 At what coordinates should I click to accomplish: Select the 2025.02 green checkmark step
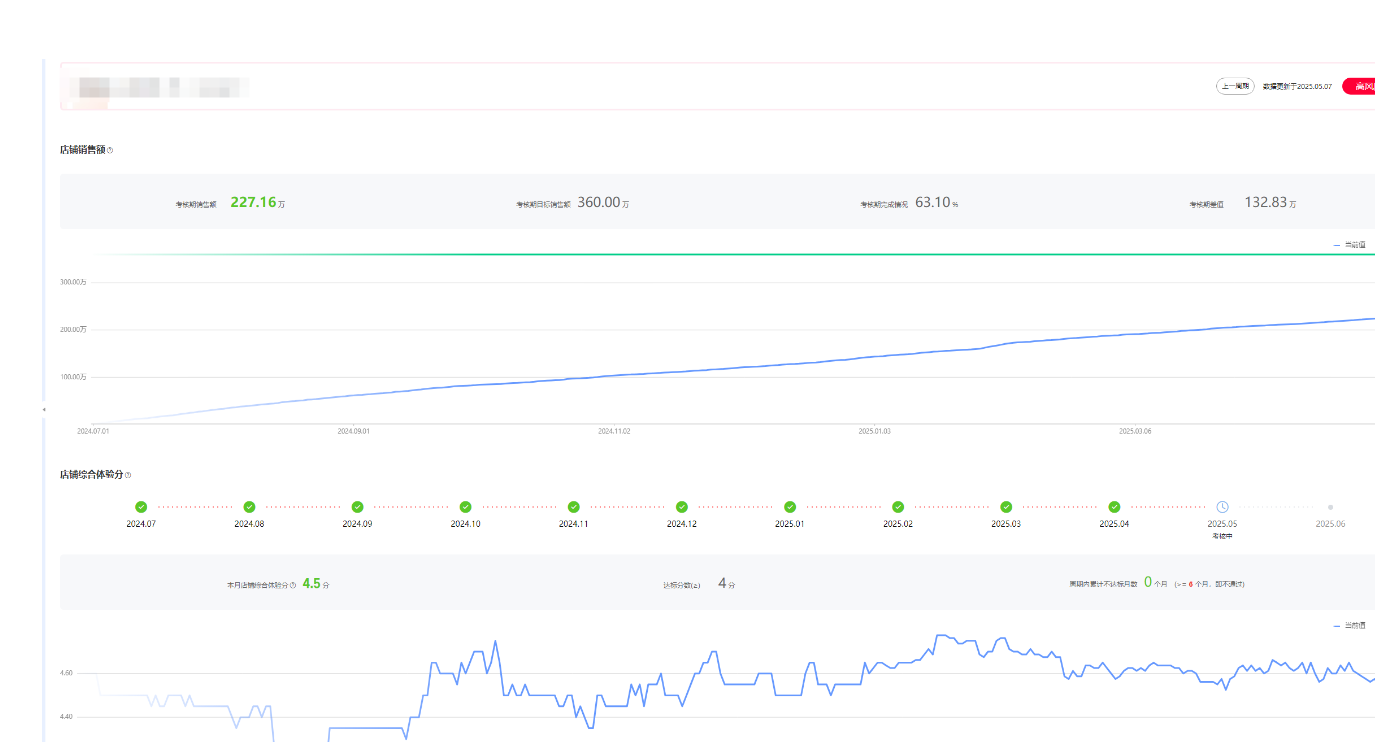click(898, 507)
